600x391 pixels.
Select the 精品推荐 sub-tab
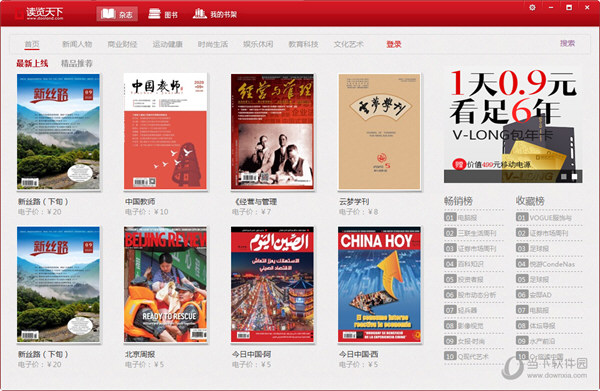click(77, 63)
